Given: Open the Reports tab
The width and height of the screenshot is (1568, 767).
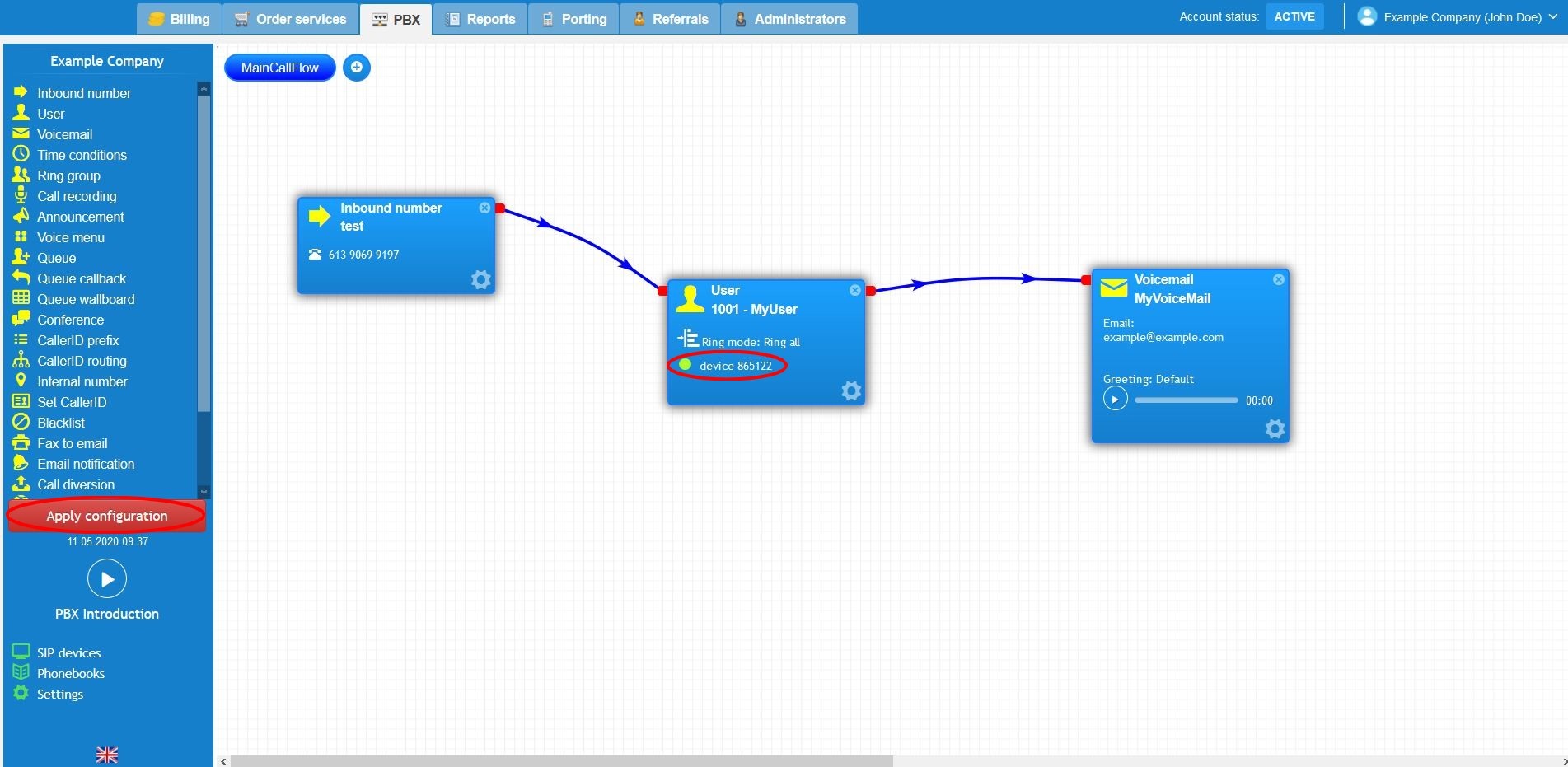Looking at the screenshot, I should click(x=480, y=19).
